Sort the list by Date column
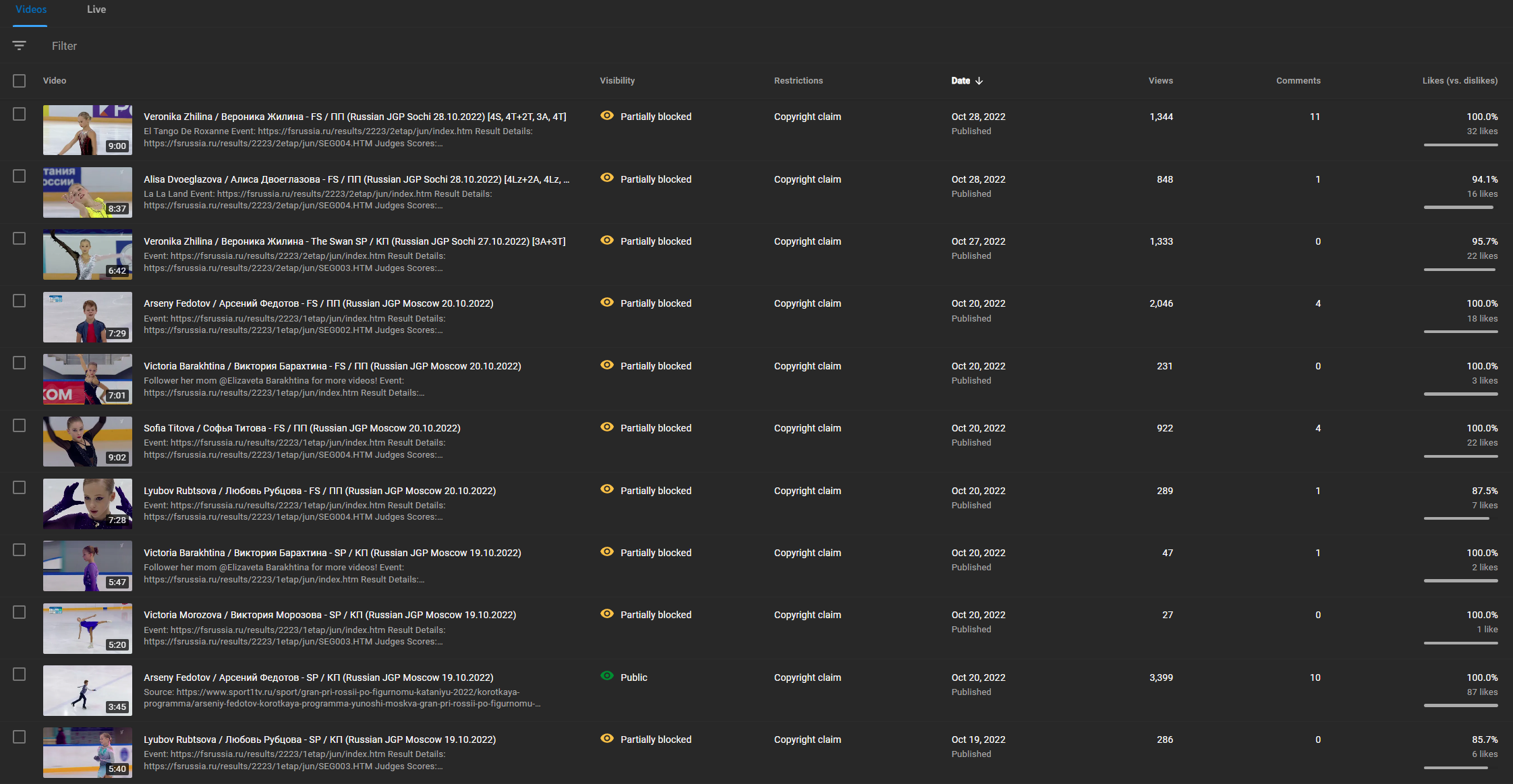Screen dimensions: 1513x784 click(961, 81)
